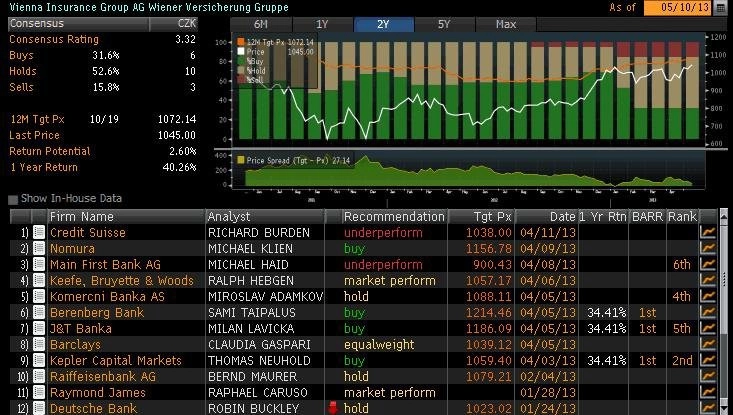733x415 pixels.
Task: Open the Credit Suisse firm link
Action: [87, 232]
